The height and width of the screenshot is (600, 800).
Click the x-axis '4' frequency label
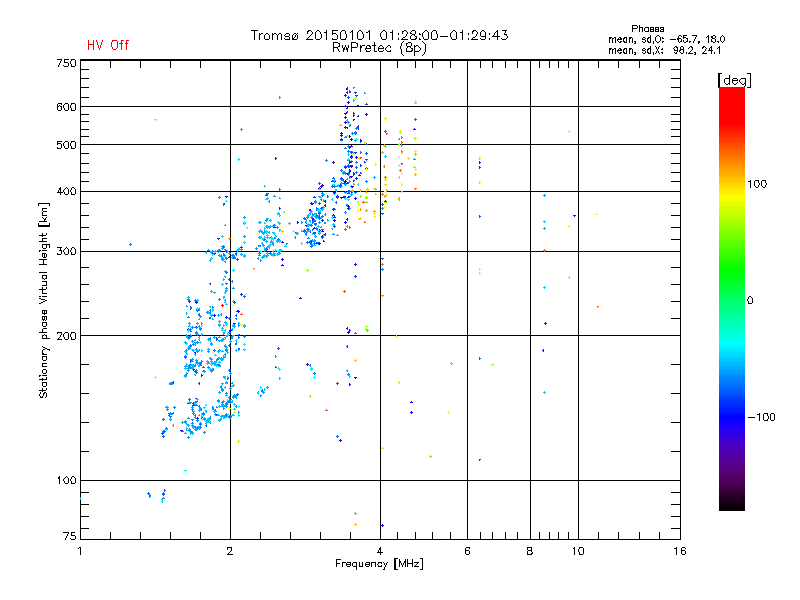380,551
